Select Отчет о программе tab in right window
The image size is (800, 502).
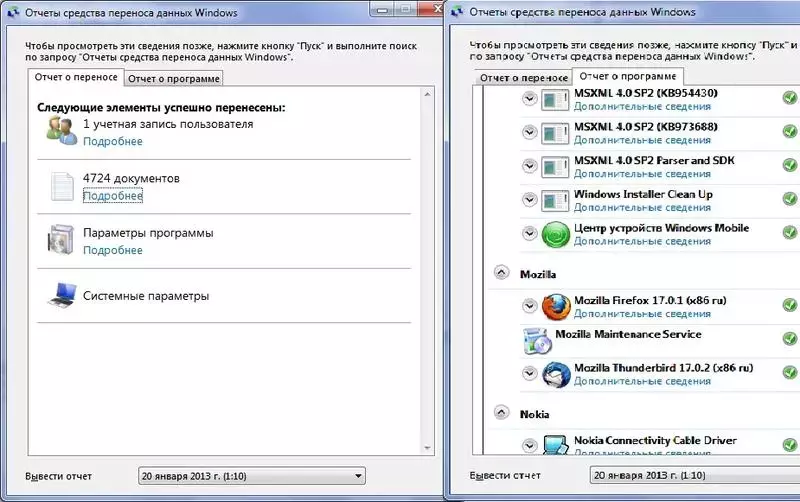click(x=628, y=76)
